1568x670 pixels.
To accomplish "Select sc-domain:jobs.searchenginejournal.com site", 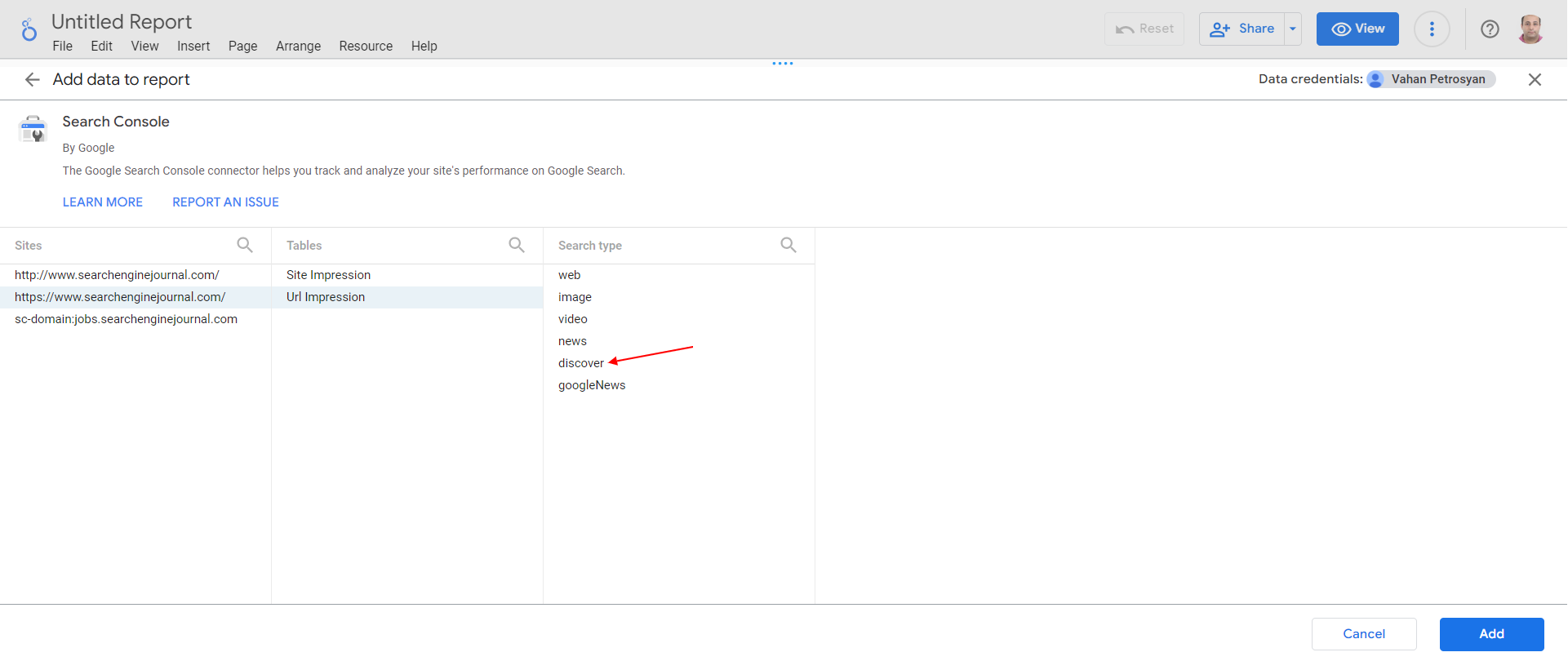I will [126, 319].
